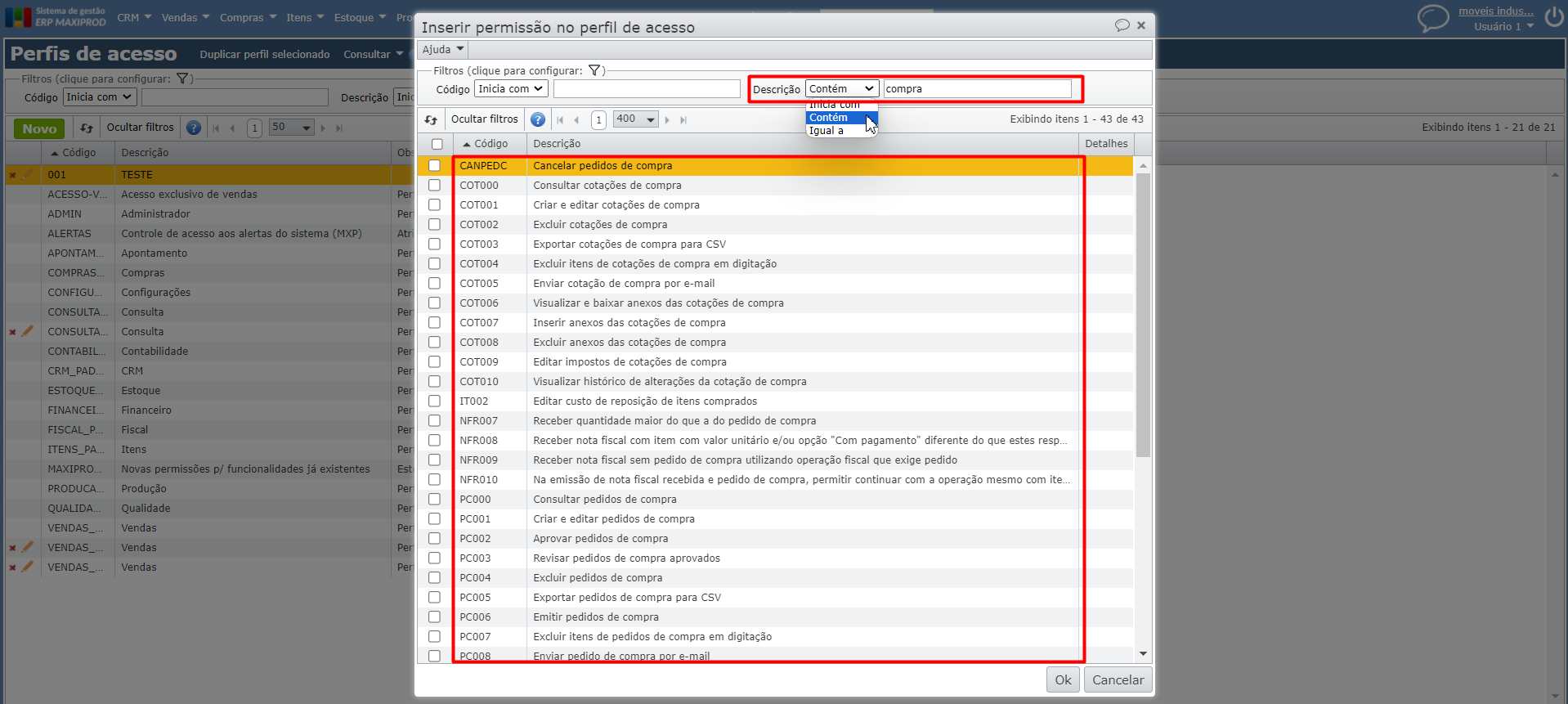Open the Compras menu
The height and width of the screenshot is (704, 1568).
click(248, 17)
